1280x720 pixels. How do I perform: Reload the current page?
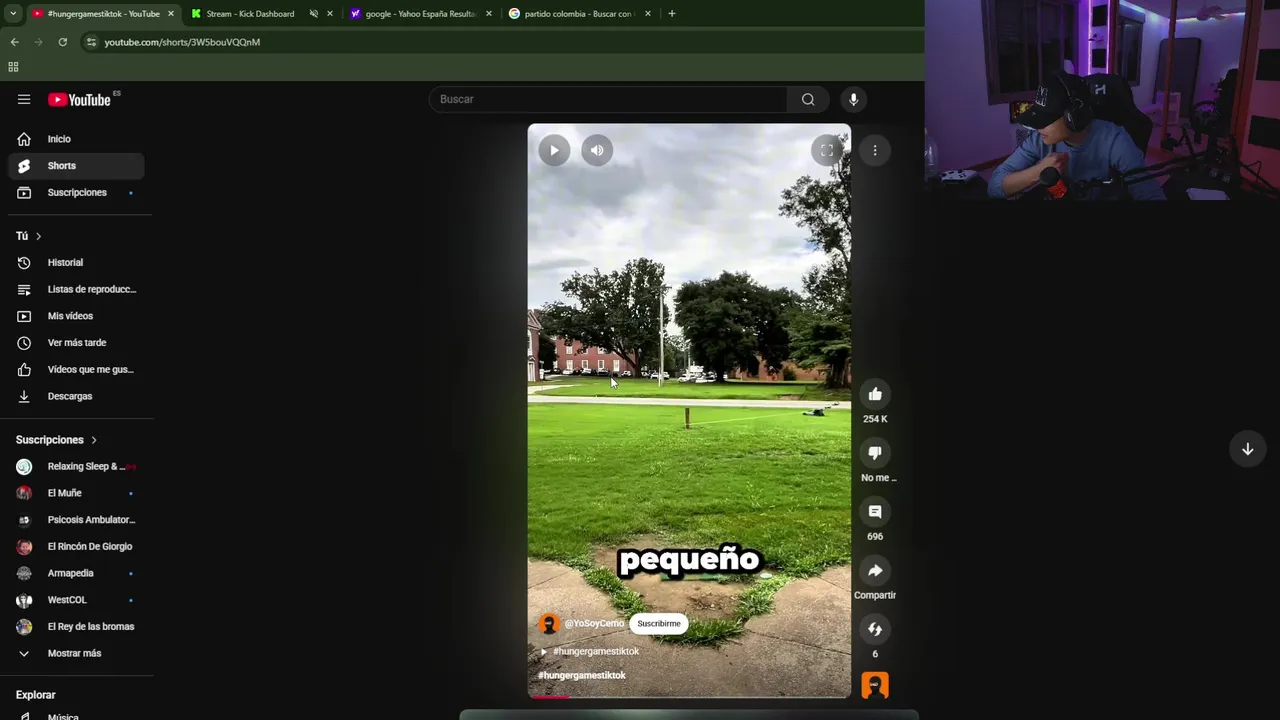pyautogui.click(x=62, y=42)
